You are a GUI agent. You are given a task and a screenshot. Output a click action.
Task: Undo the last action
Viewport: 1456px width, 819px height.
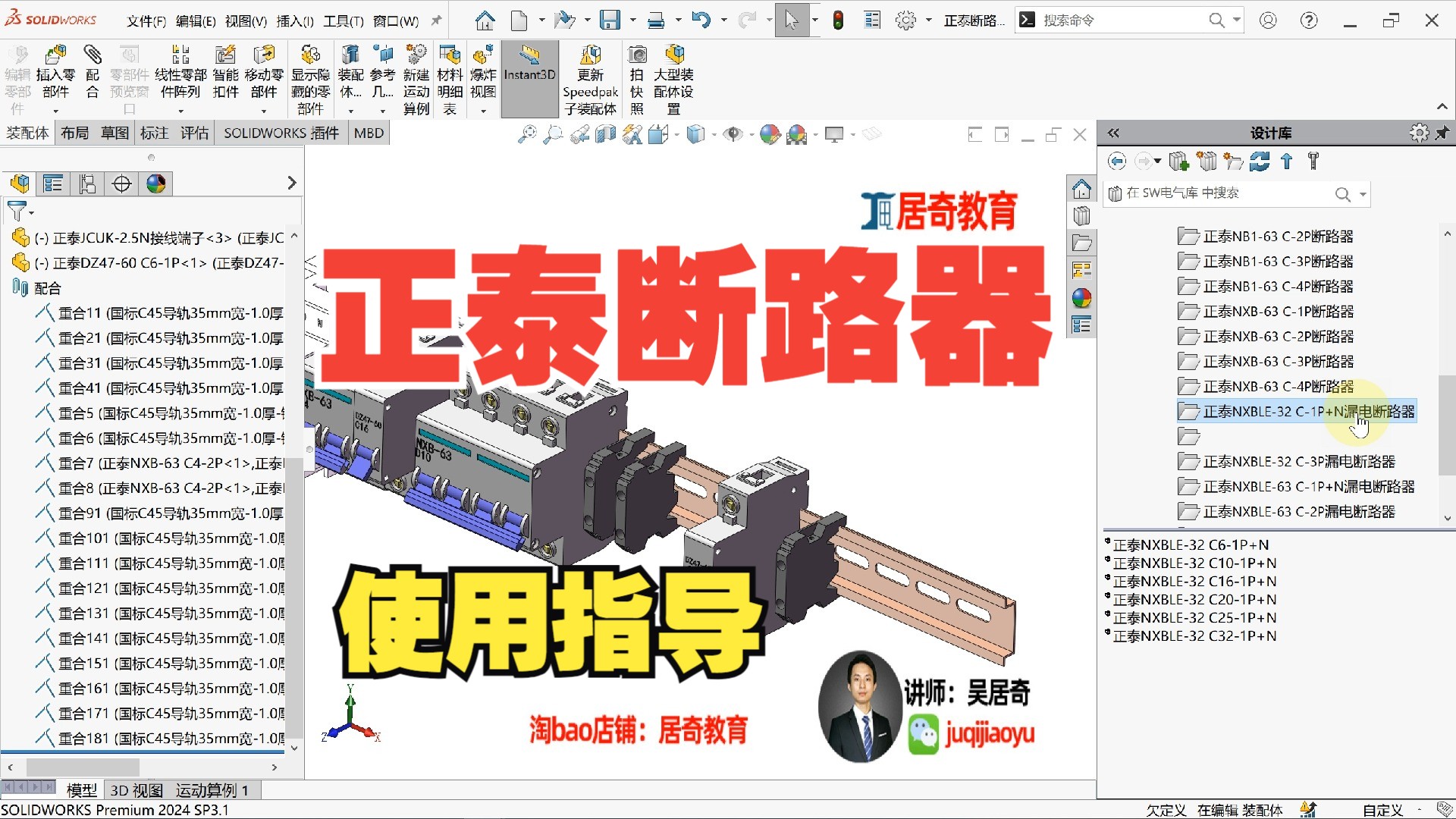[x=701, y=20]
